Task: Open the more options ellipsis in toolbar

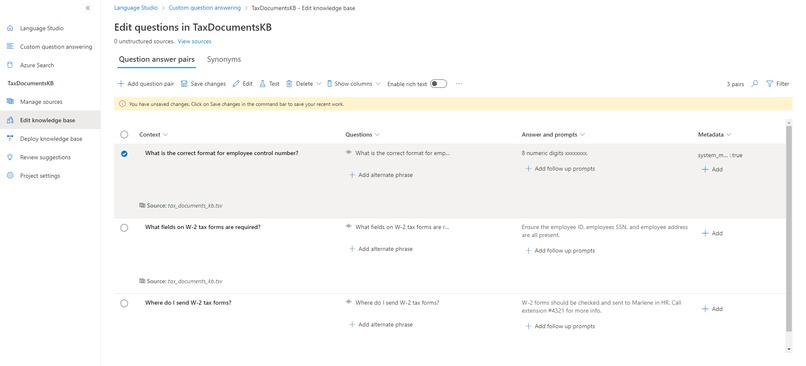Action: click(459, 84)
